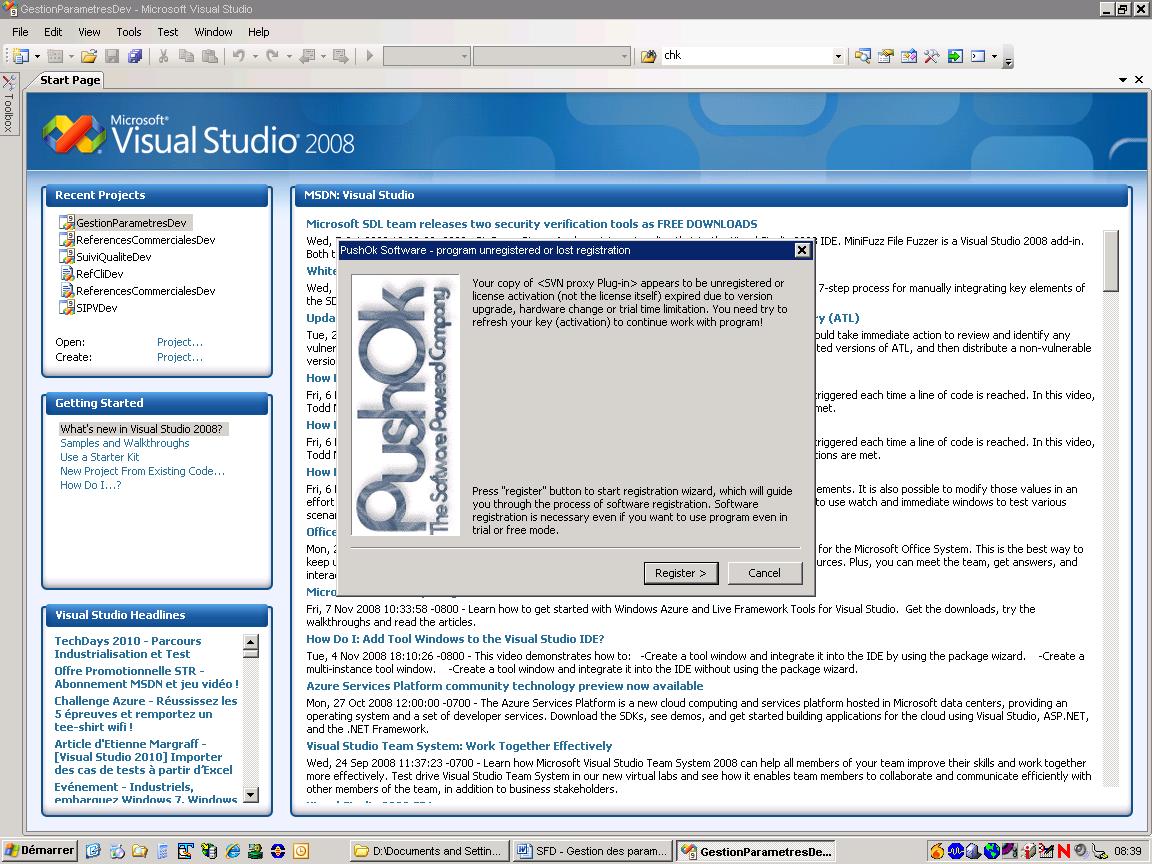This screenshot has height=864, width=1152.
Task: Open the SIPVDev recent project
Action: point(96,308)
